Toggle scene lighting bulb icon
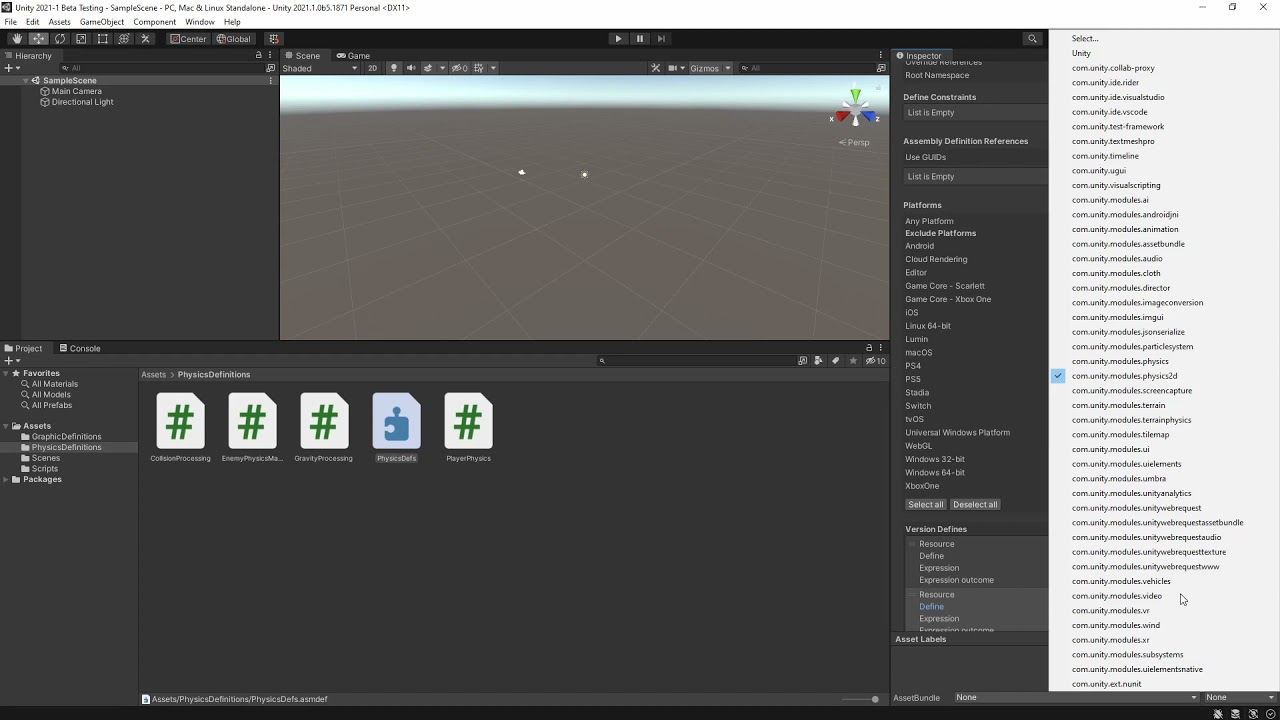 click(393, 68)
